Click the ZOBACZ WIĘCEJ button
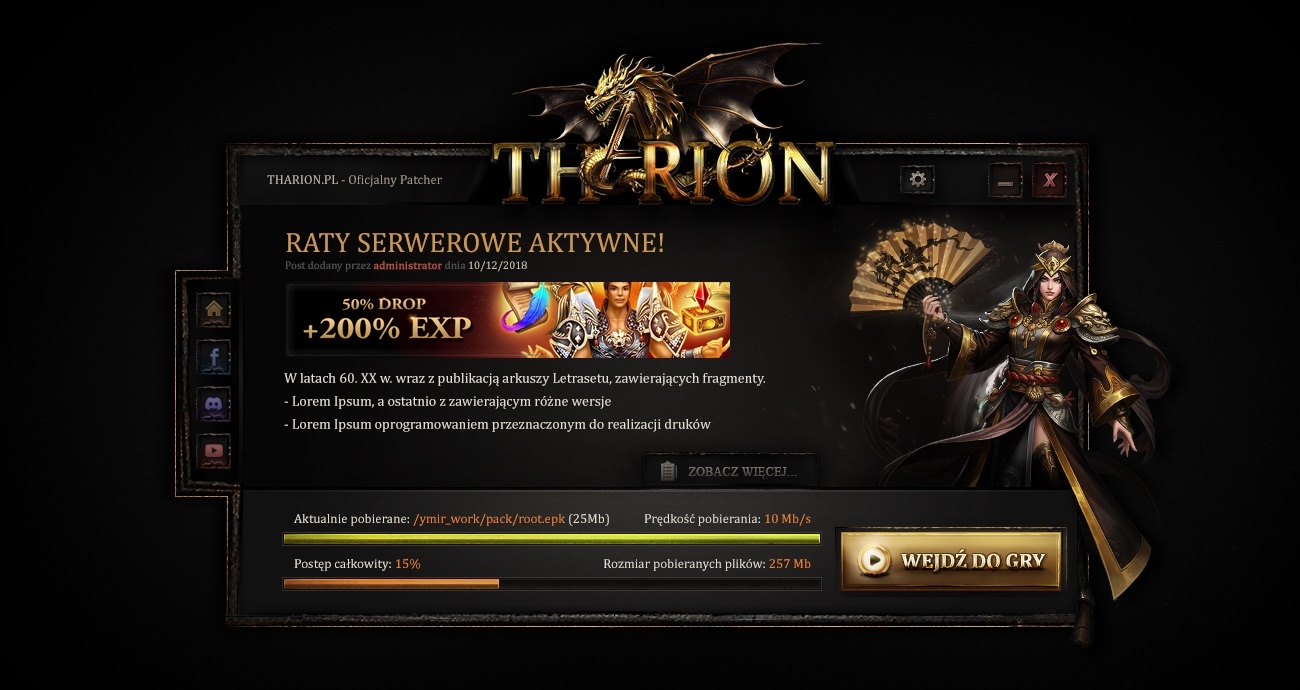The image size is (1300, 690). 730,470
